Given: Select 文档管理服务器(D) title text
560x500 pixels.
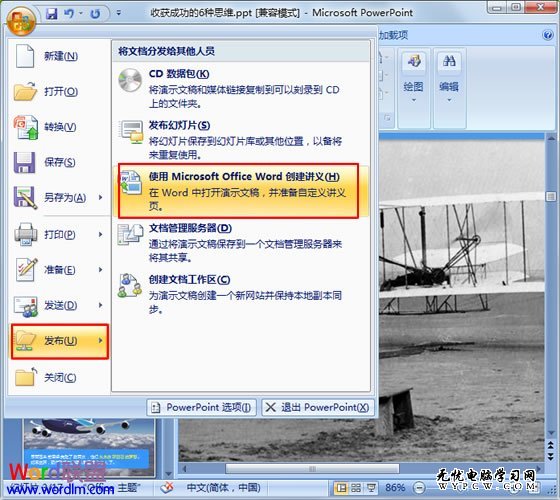Looking at the screenshot, I should pos(190,228).
